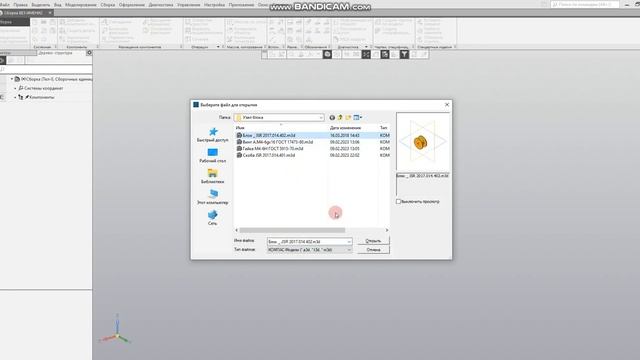This screenshot has width=640, height=360.
Task: Go back using the dialog's back arrow icon
Action: (332, 118)
